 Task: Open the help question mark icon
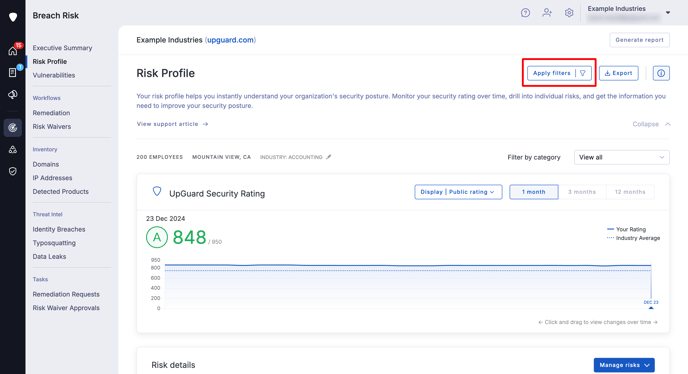(525, 13)
